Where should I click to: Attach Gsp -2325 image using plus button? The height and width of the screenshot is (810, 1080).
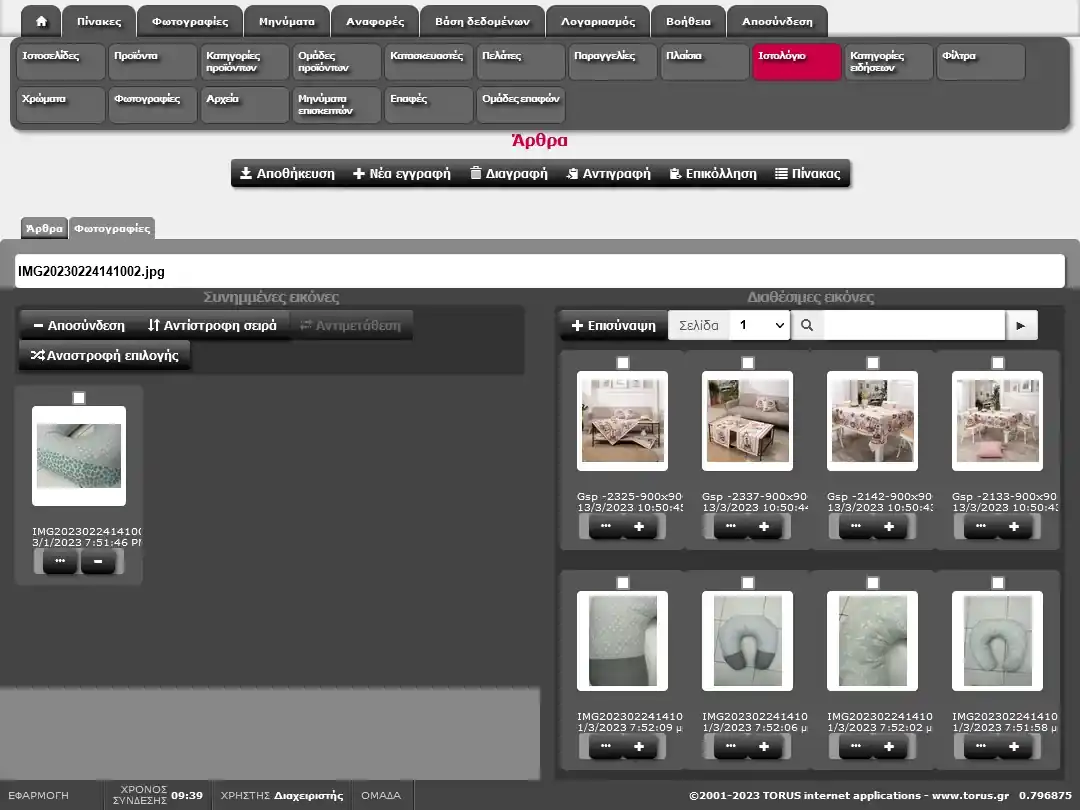(639, 527)
